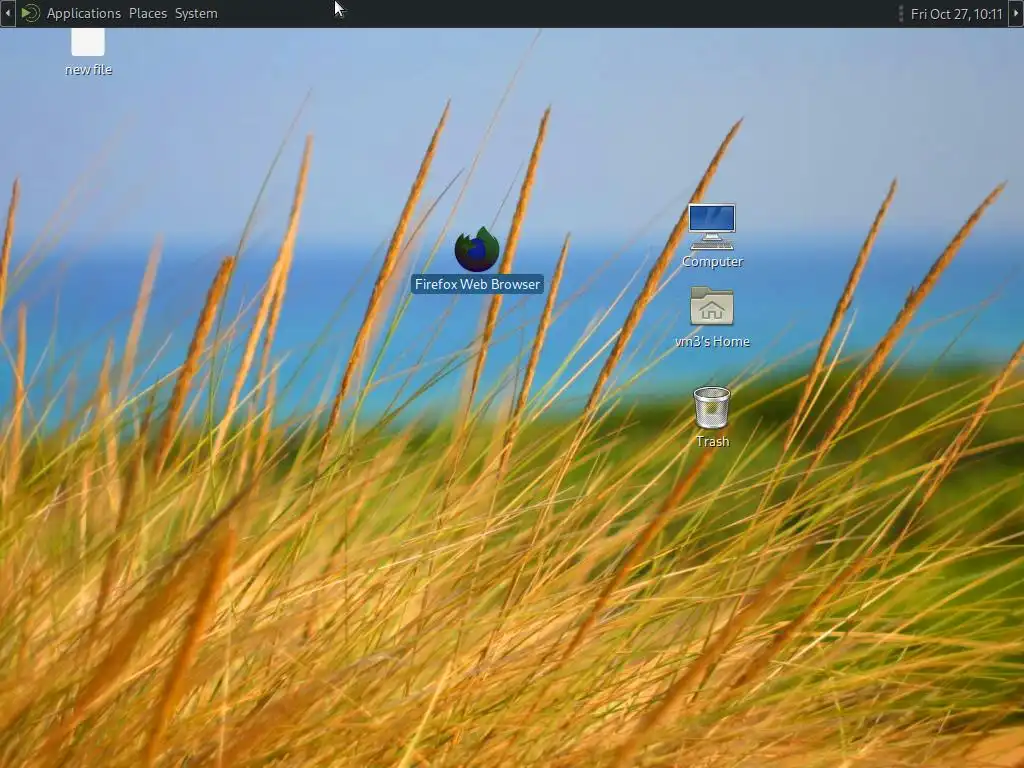Viewport: 1024px width, 768px height.
Task: Click the green logo icon beside Applications
Action: 30,13
